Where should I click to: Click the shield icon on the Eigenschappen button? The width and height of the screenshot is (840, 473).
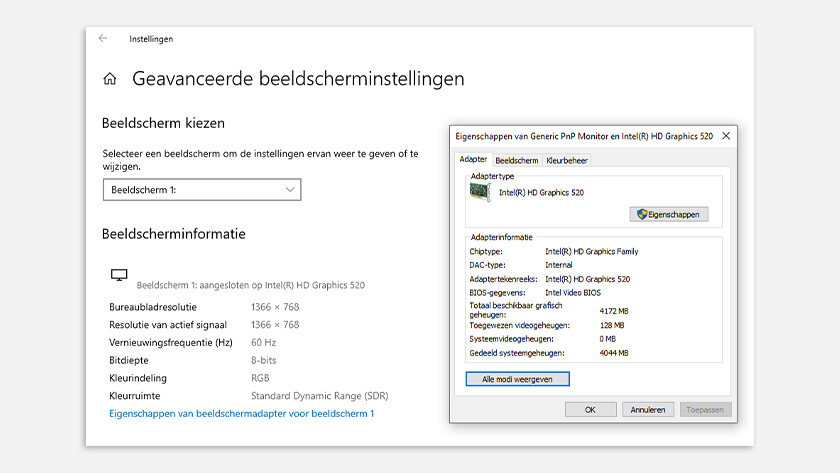642,214
